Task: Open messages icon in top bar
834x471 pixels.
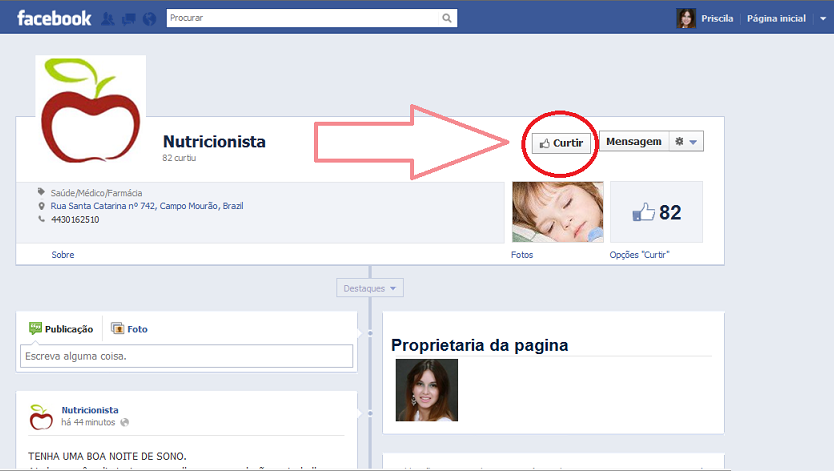Action: [128, 20]
